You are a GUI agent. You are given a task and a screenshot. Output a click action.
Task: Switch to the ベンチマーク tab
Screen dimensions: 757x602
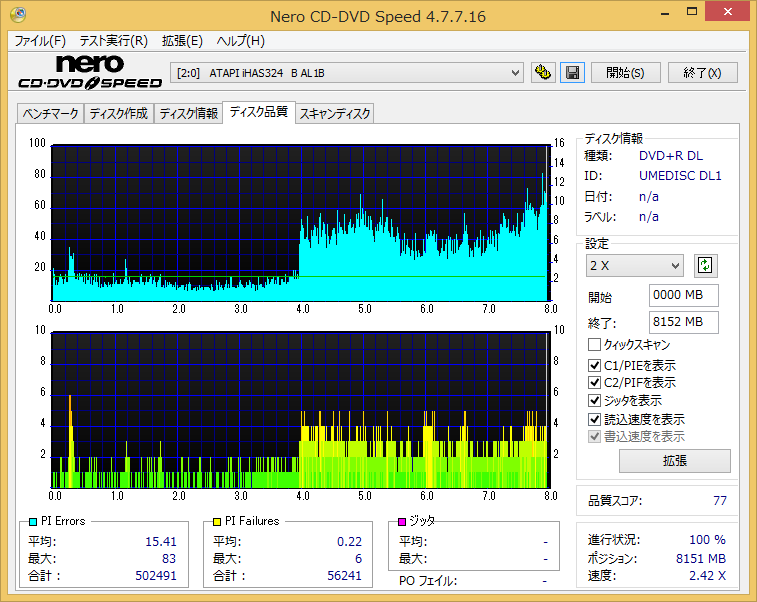click(50, 114)
